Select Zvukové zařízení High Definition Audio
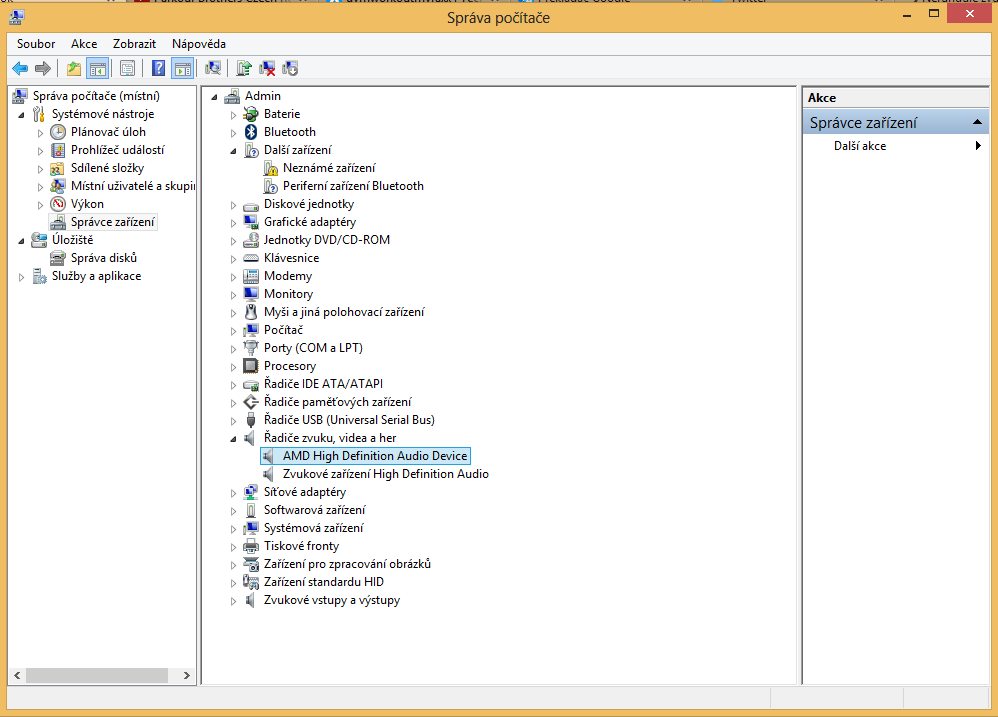This screenshot has width=998, height=717. (x=386, y=474)
